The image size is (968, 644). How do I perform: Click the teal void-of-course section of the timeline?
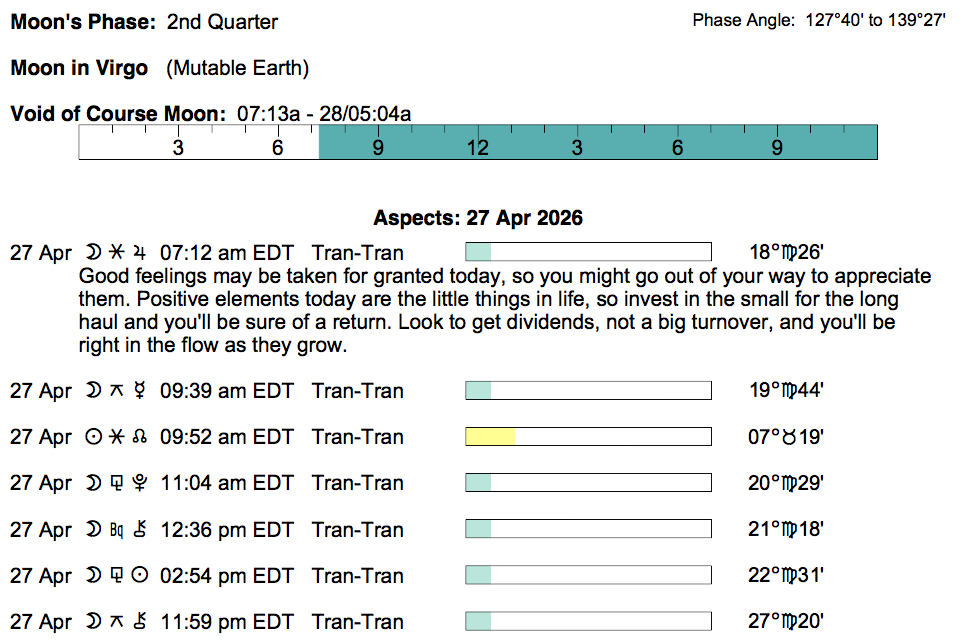click(598, 142)
